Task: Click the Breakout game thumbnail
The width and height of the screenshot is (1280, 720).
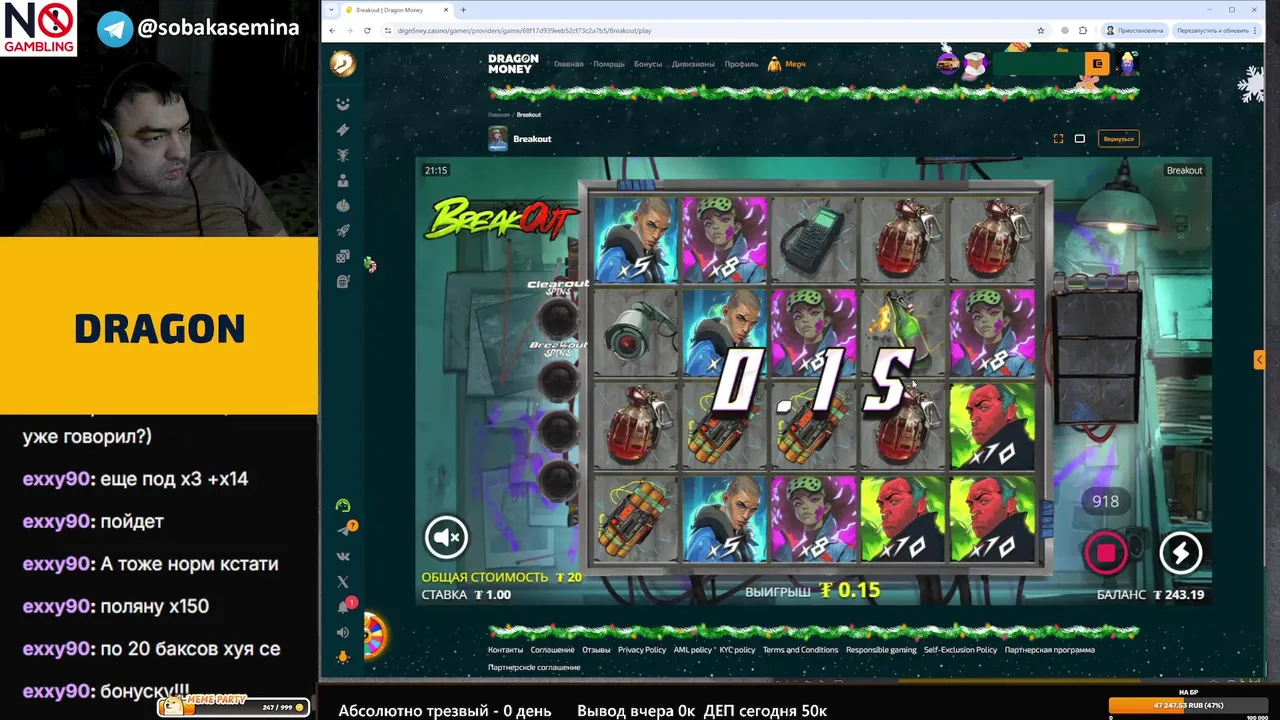Action: [498, 139]
